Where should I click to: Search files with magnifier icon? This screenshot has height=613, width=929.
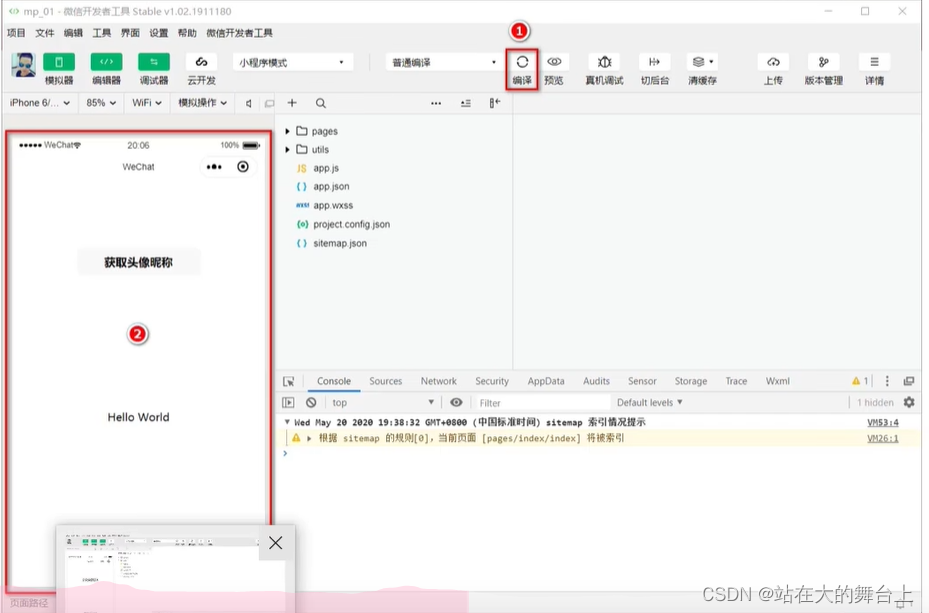pos(321,103)
